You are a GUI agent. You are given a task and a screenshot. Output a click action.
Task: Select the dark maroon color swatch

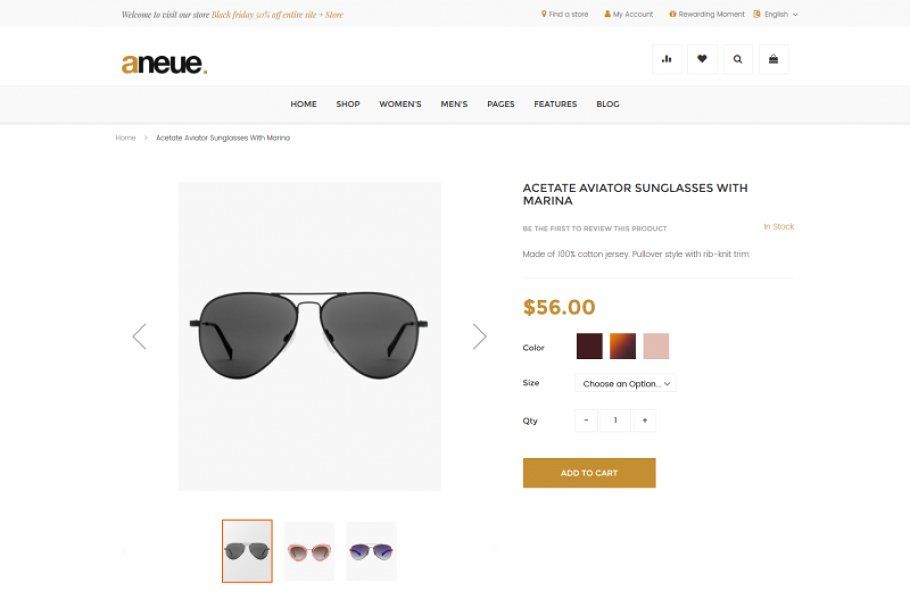point(589,346)
